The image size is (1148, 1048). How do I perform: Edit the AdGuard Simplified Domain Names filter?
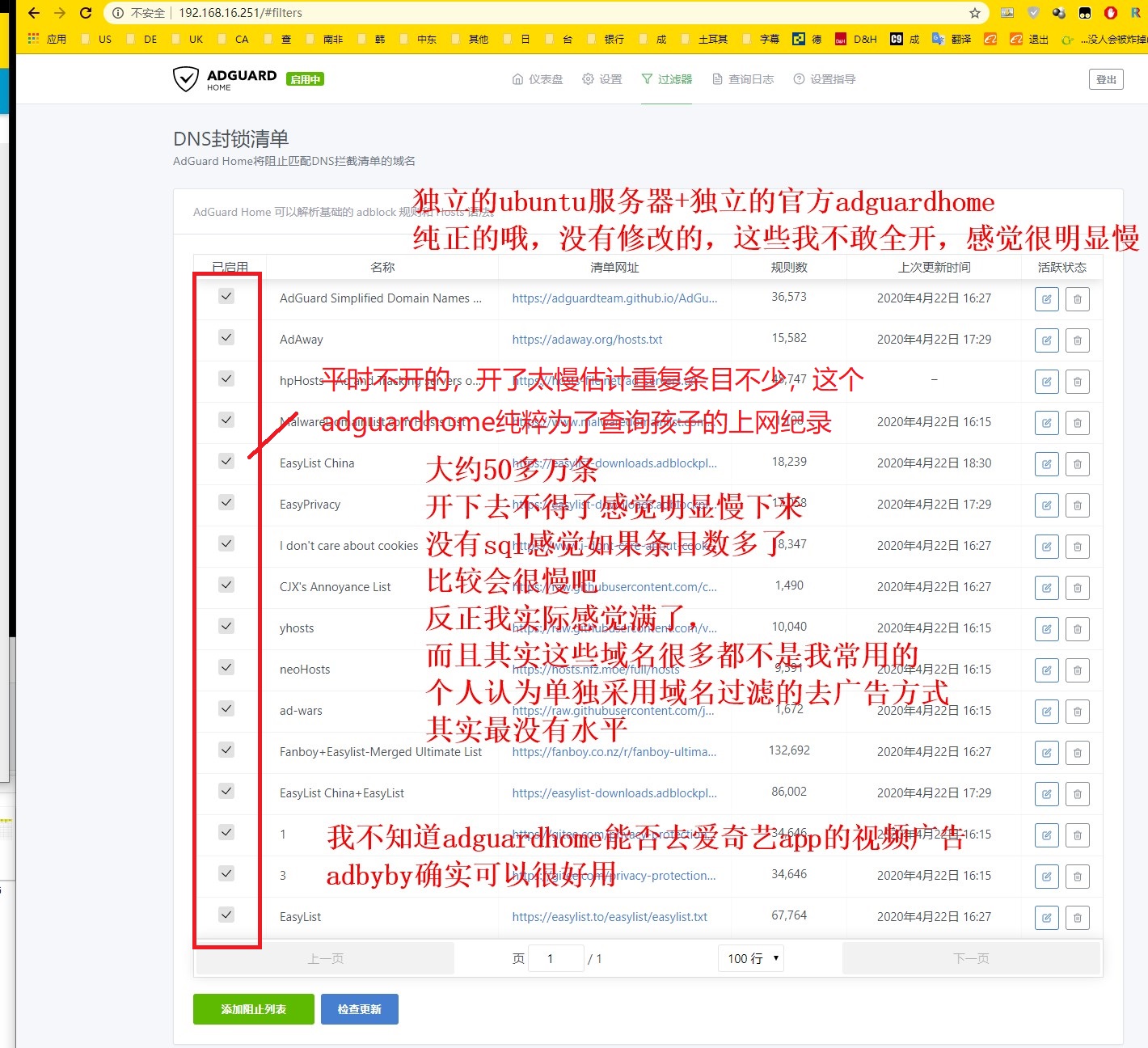(x=1047, y=299)
